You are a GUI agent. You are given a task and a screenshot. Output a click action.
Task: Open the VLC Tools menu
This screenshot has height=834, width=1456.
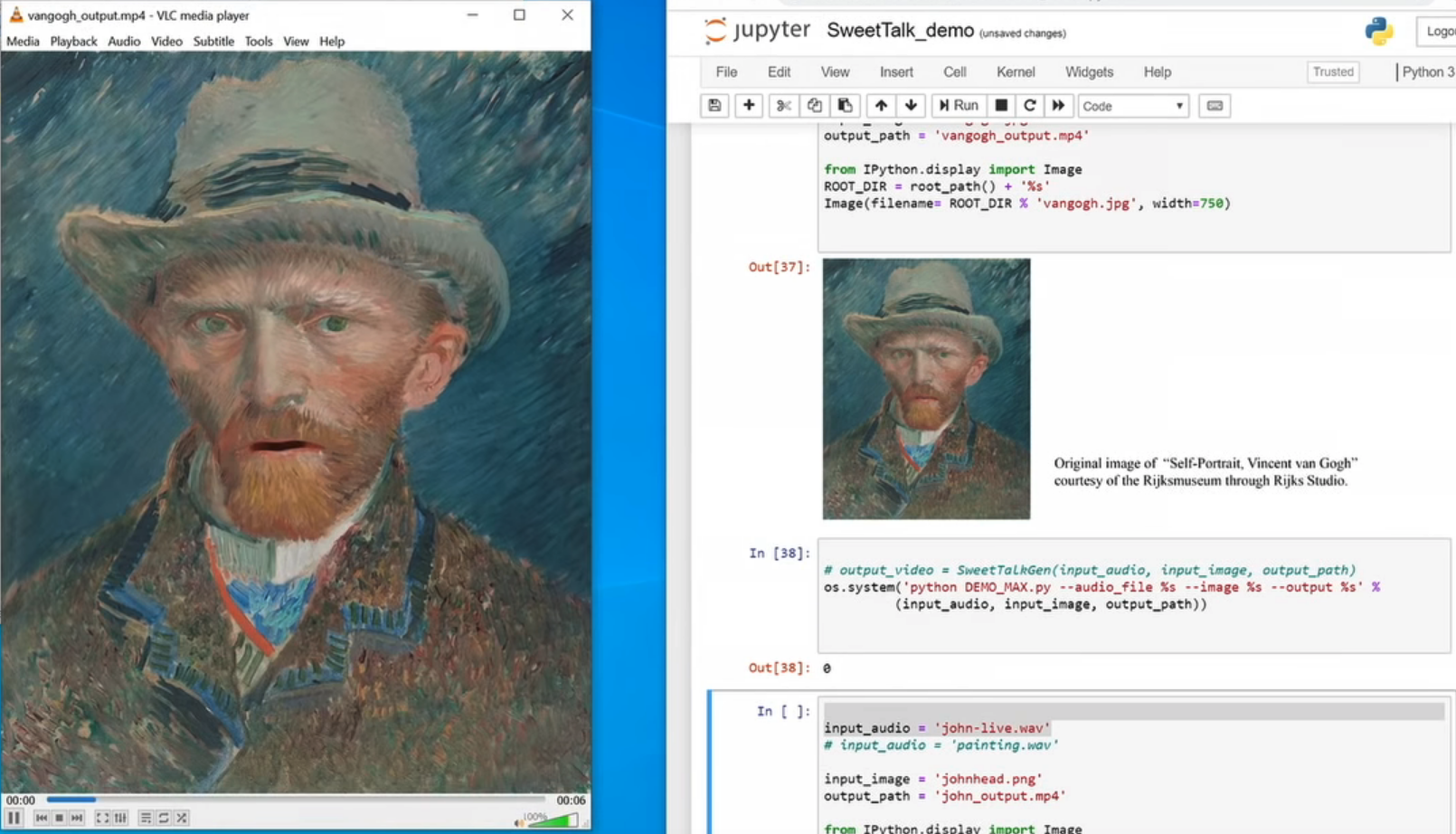259,42
